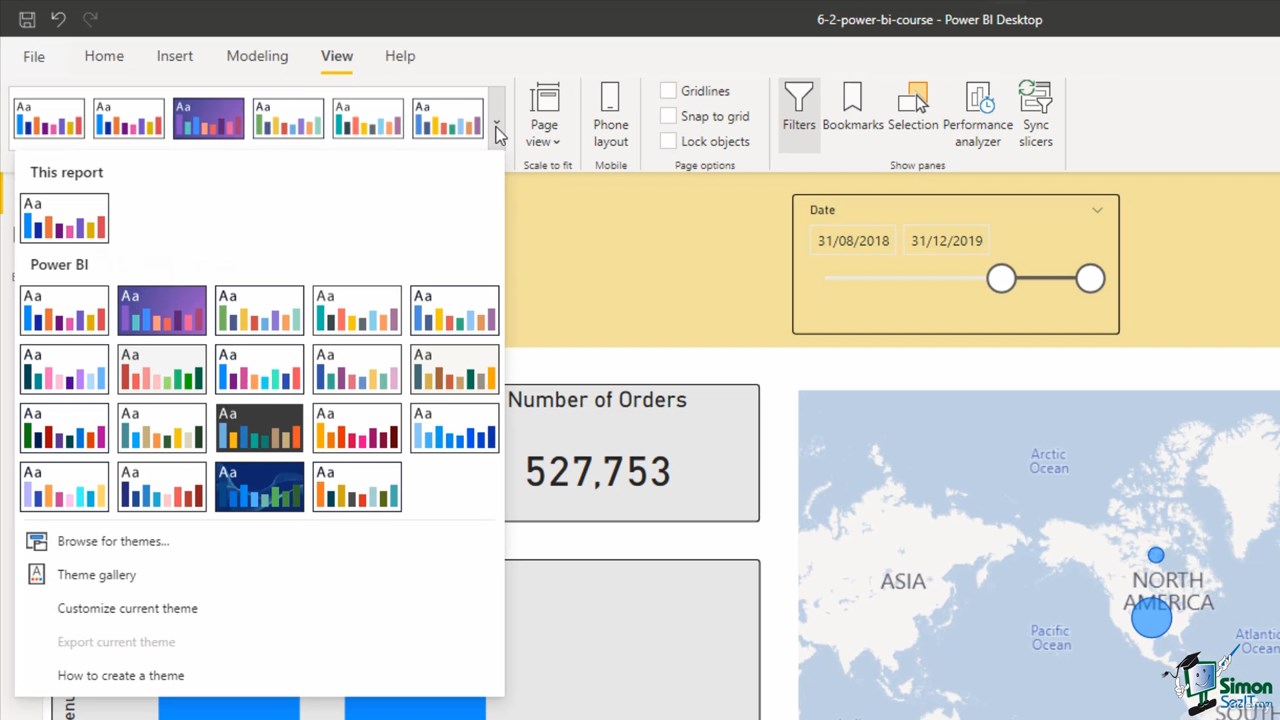Click Browse for themes option
The width and height of the screenshot is (1280, 720).
(x=113, y=541)
